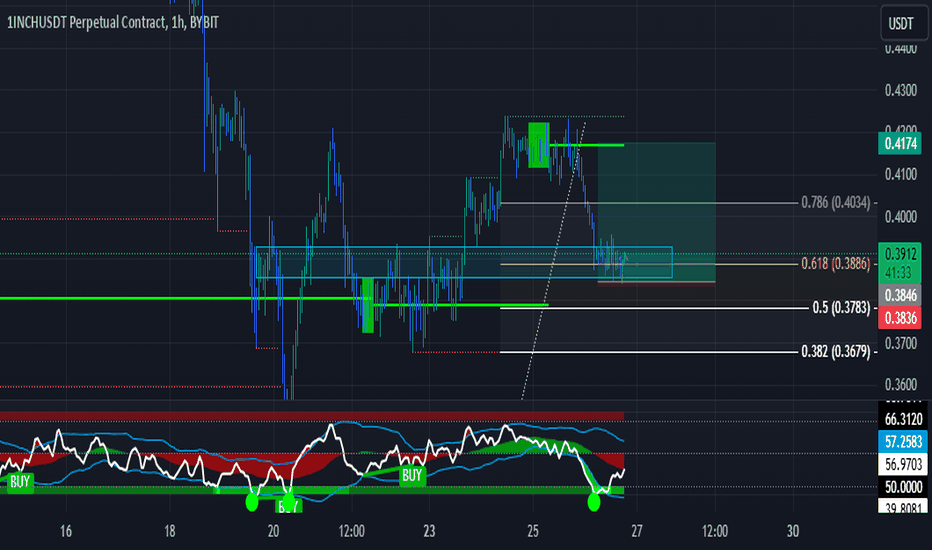Click the green oscillator dot near date 26
Viewport: 932px width, 550px height.
(593, 502)
